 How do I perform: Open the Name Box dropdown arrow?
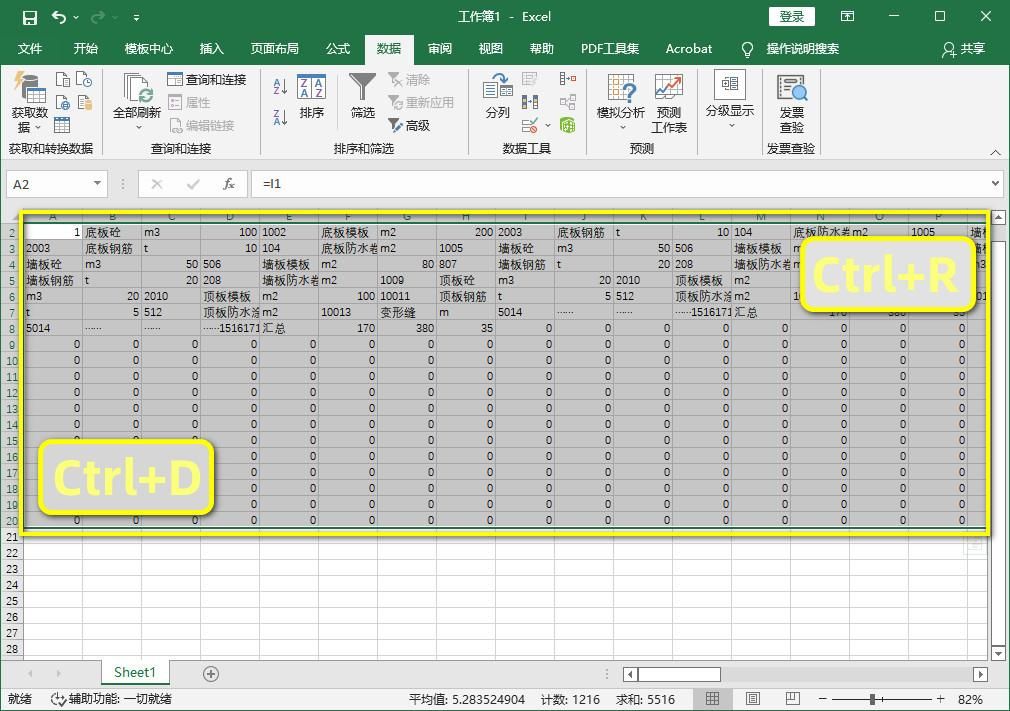[x=97, y=184]
